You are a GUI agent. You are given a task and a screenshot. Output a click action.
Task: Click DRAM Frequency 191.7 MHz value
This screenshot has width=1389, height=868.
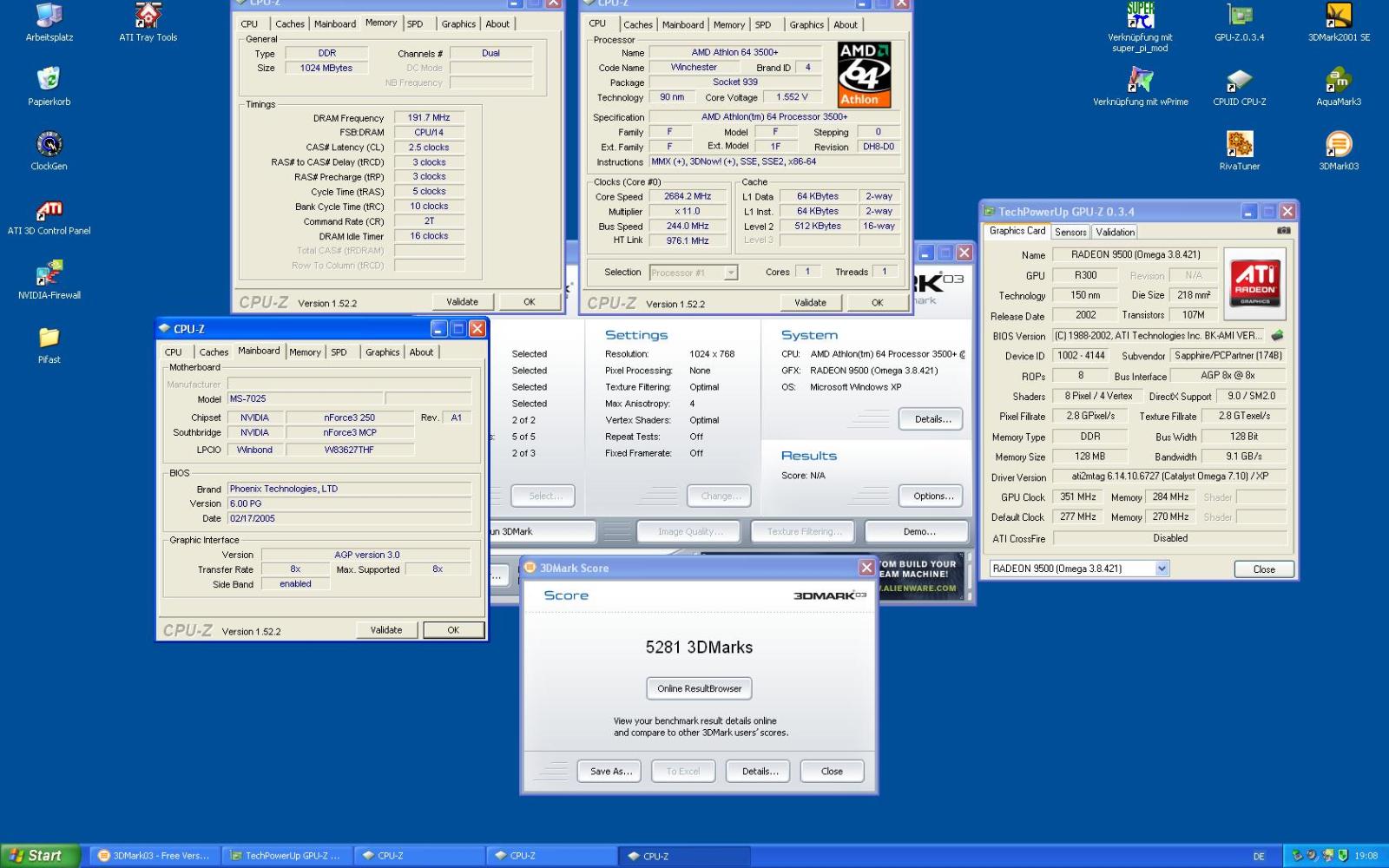(429, 117)
